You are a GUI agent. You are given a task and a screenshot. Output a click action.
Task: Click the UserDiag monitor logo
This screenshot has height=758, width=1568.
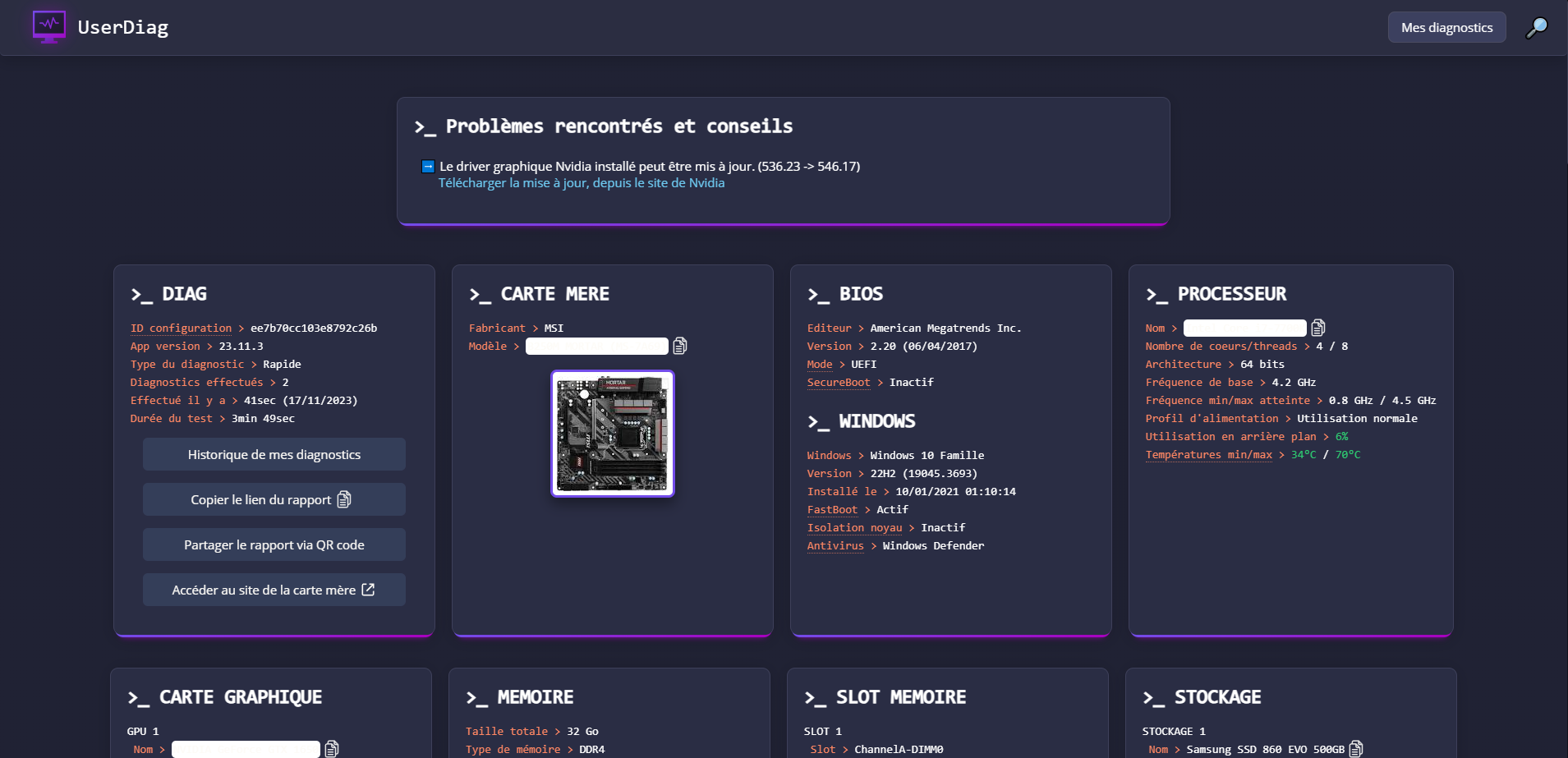point(49,27)
